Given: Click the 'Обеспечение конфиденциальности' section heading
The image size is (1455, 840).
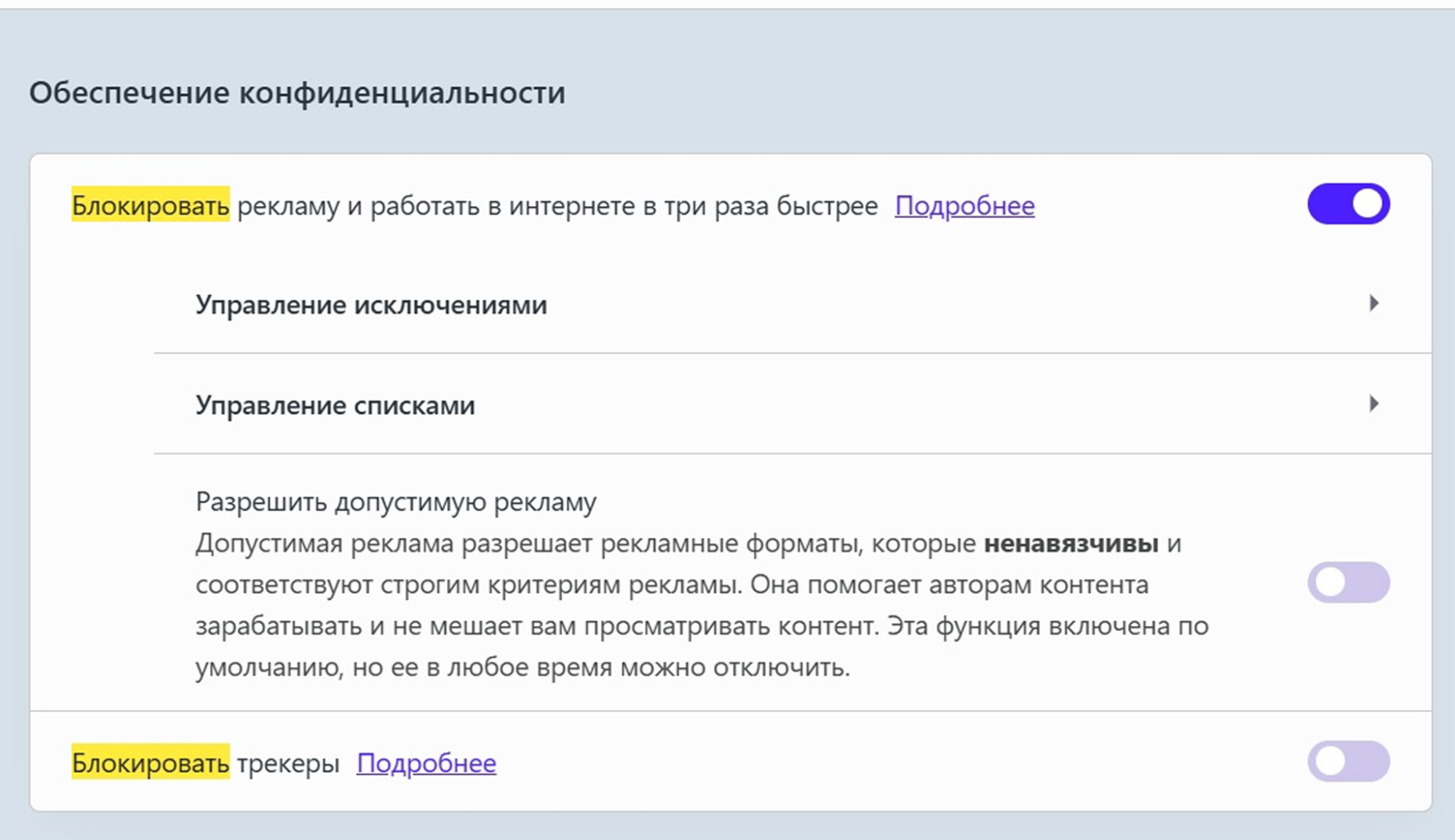Looking at the screenshot, I should 297,93.
